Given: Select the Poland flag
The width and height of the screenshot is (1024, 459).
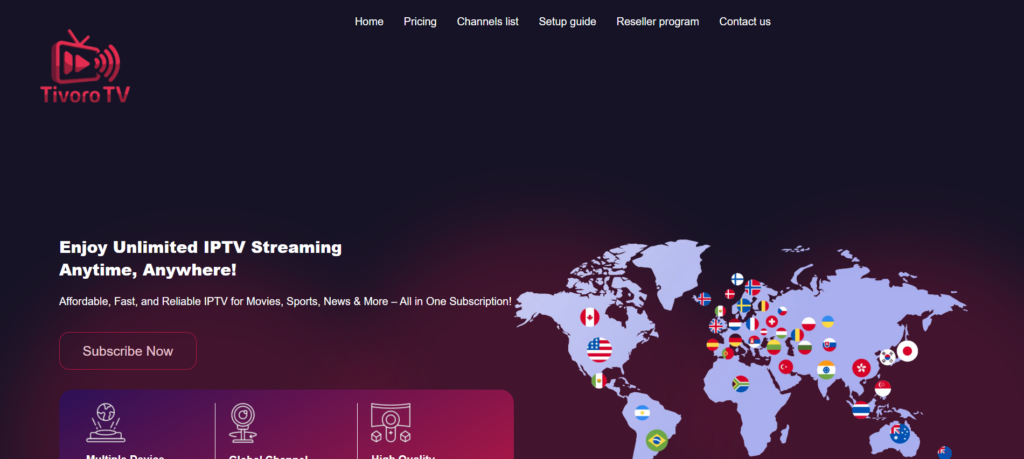Looking at the screenshot, I should tap(808, 324).
